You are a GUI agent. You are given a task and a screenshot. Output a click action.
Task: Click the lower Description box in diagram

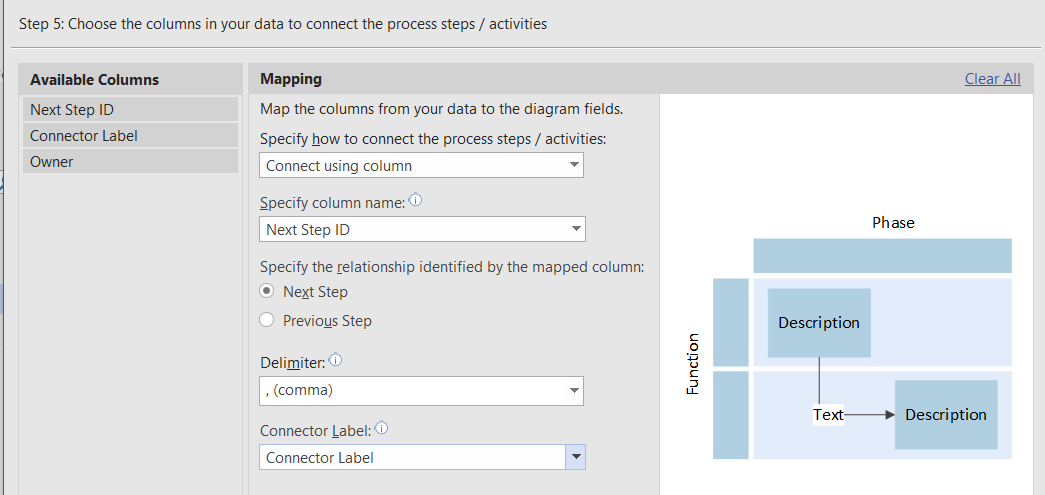pyautogui.click(x=945, y=414)
